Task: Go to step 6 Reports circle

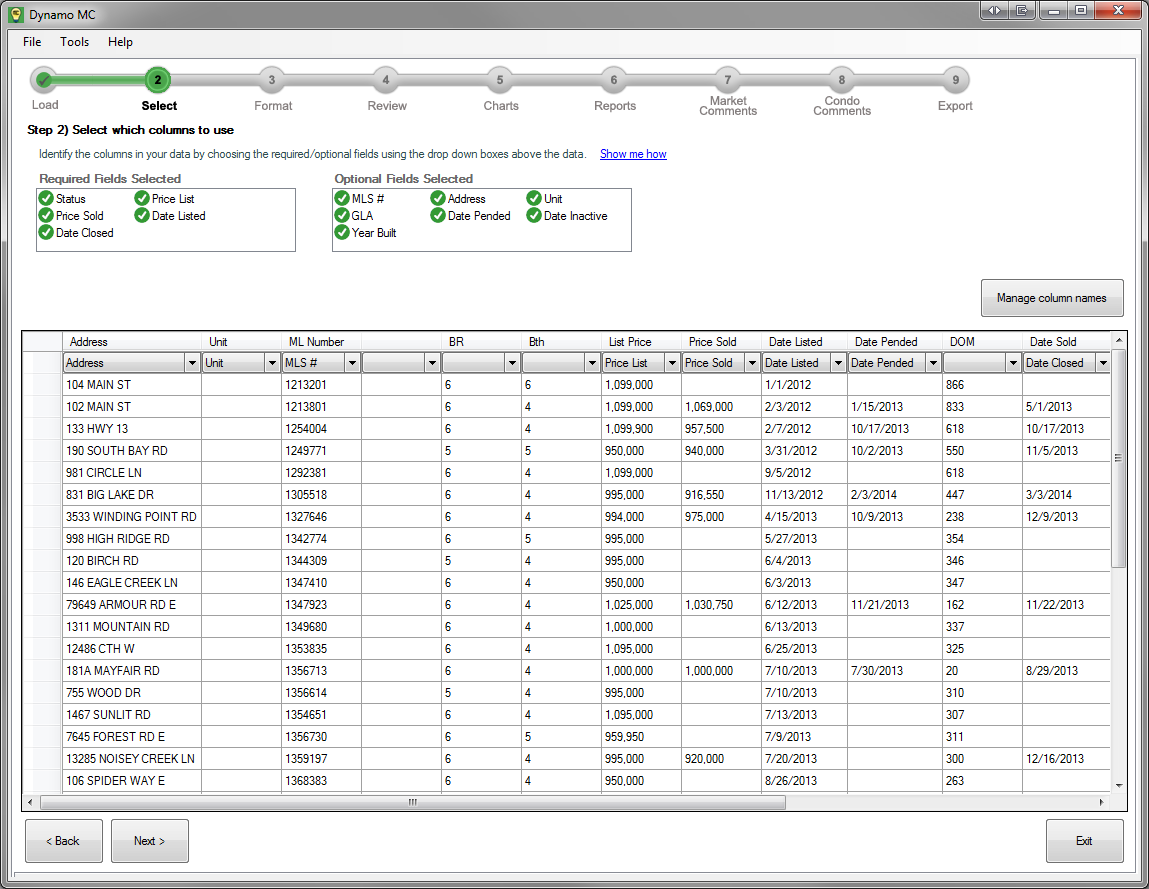Action: click(614, 80)
